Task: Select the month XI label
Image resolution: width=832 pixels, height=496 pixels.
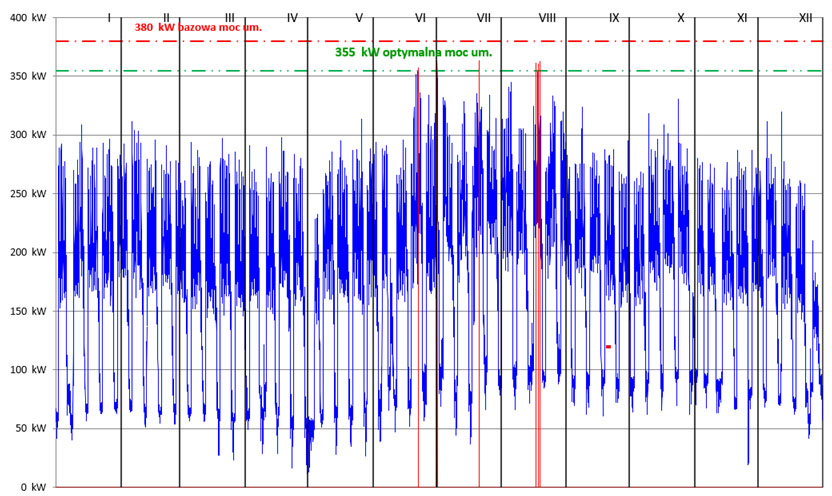Action: [x=742, y=18]
